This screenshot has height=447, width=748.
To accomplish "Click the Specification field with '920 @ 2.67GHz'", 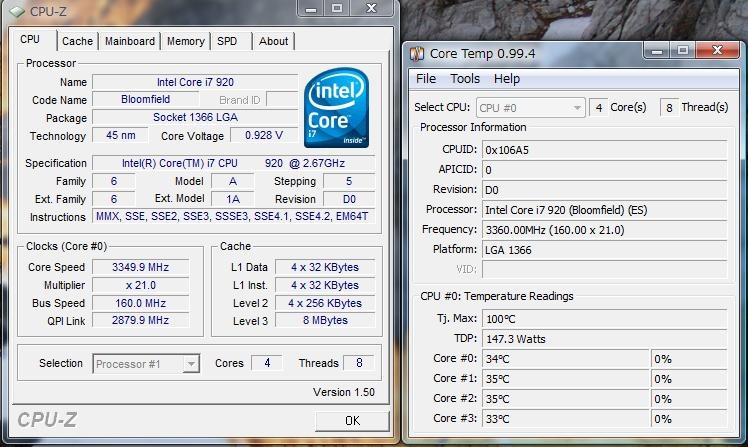I will click(x=233, y=163).
